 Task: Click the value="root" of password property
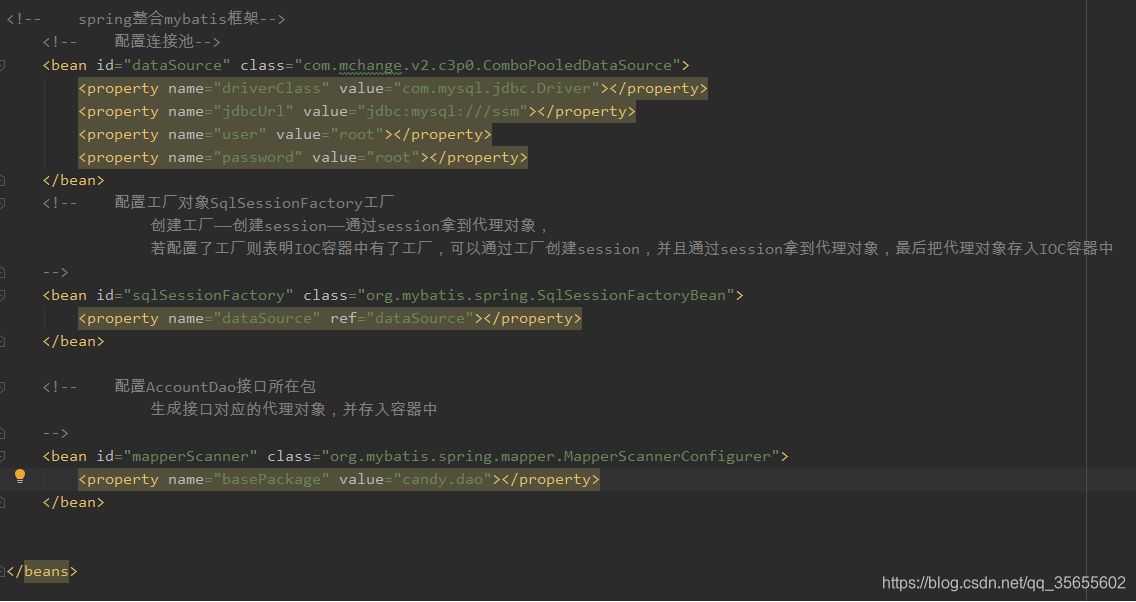click(366, 158)
